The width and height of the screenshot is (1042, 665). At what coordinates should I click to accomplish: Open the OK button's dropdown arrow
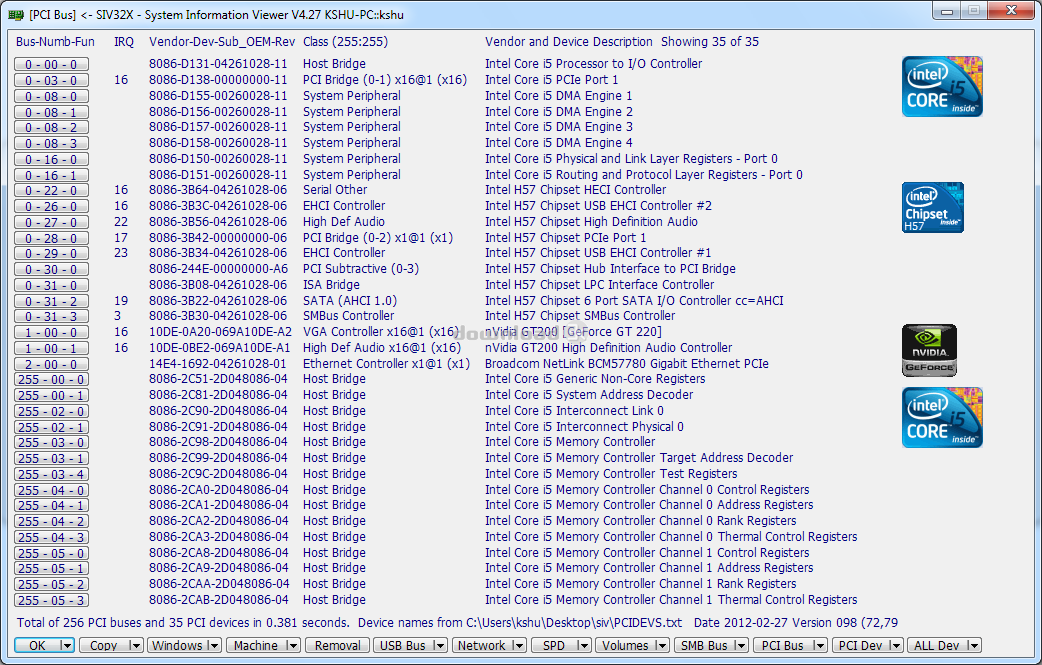click(x=66, y=645)
